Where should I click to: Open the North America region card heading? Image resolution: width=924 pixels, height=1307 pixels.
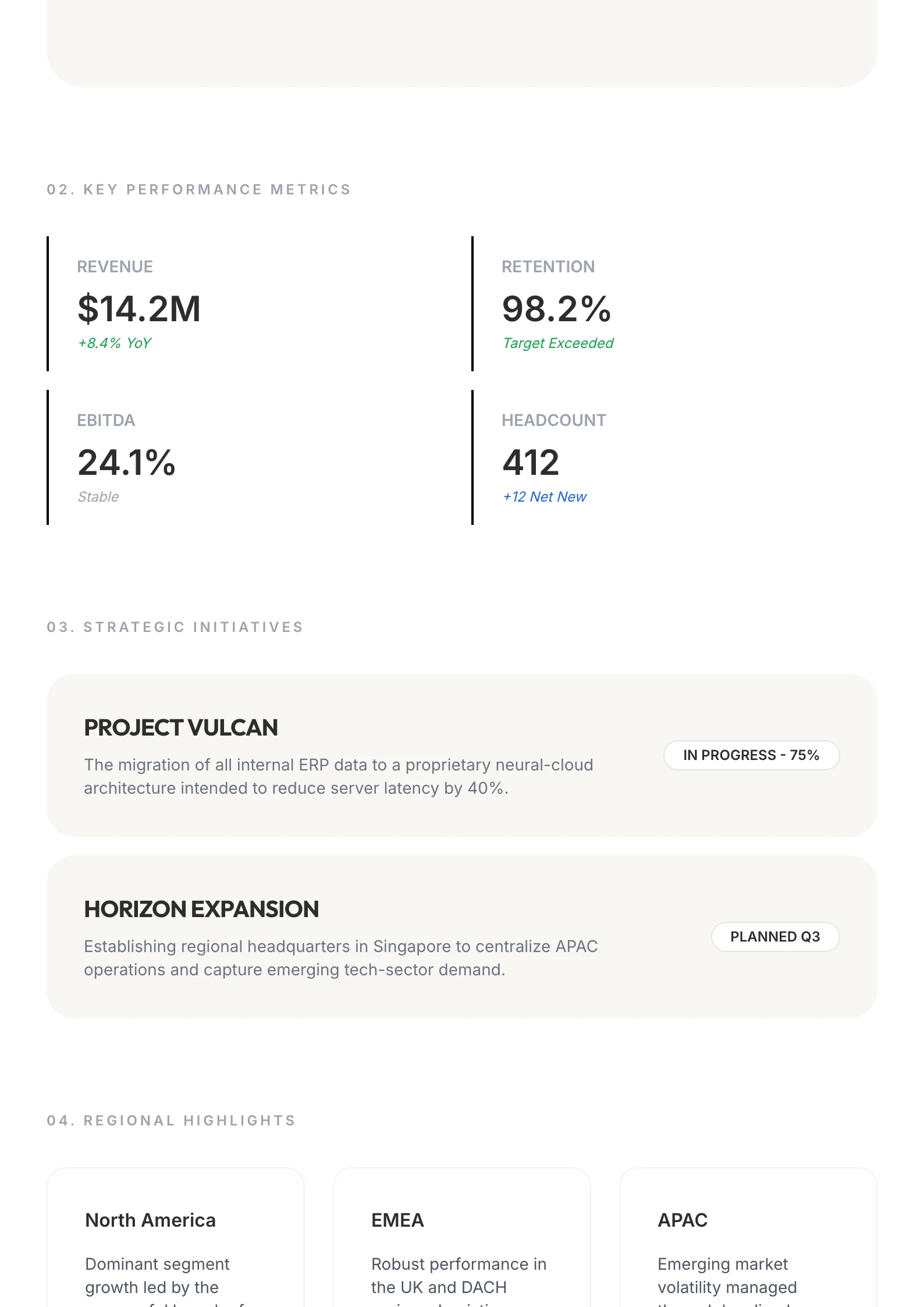tap(150, 1220)
